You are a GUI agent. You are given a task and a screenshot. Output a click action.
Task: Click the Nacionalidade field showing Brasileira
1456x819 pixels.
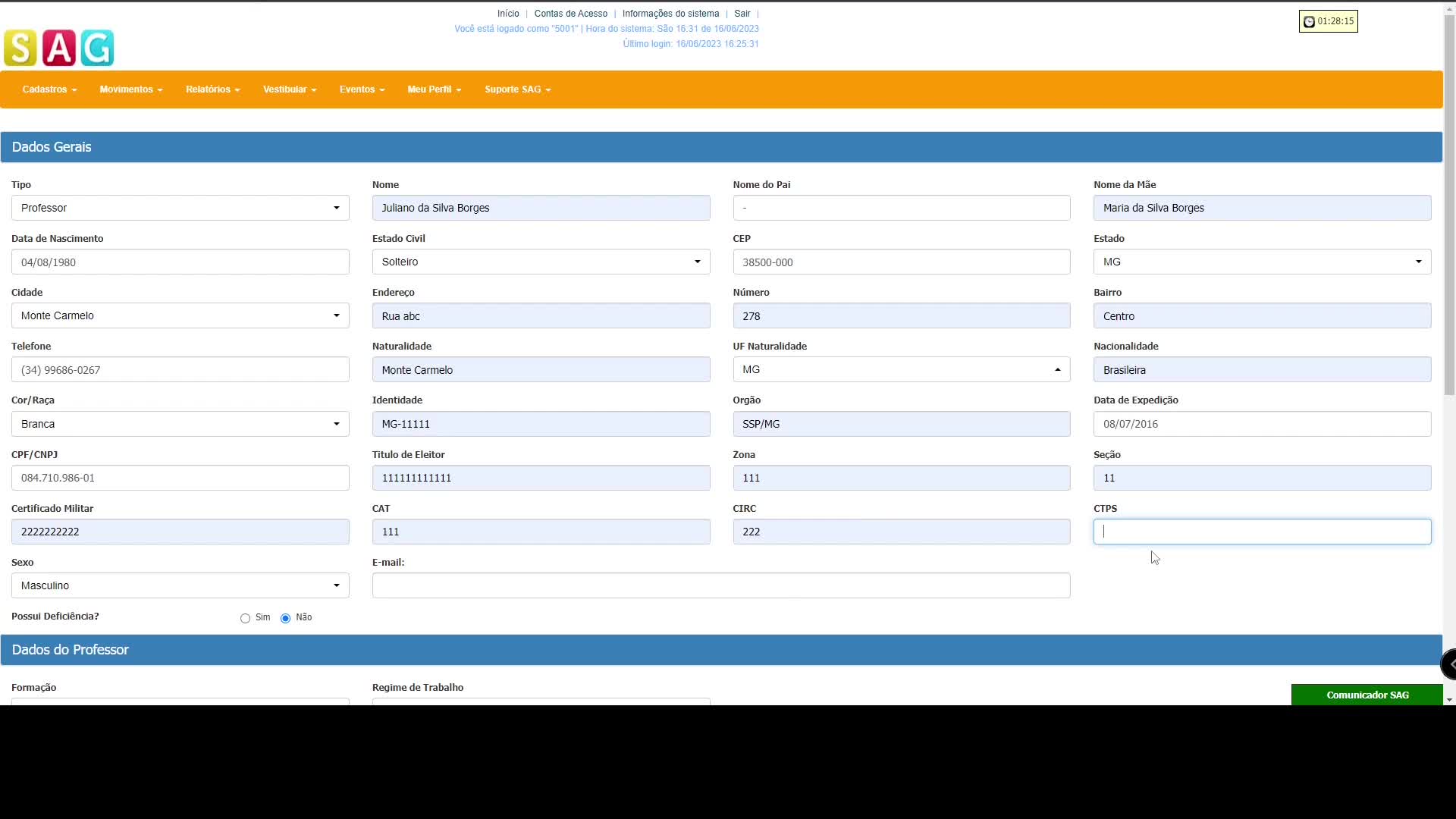[x=1262, y=369]
